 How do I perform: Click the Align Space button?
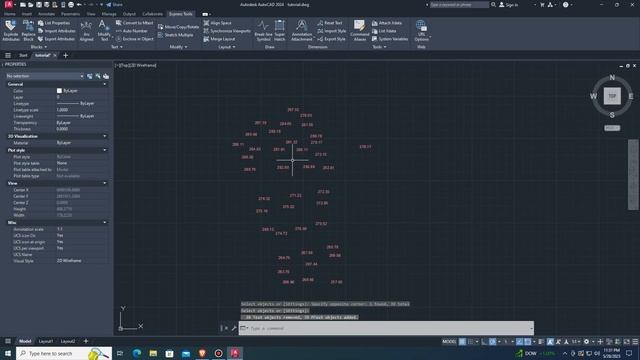(x=218, y=23)
